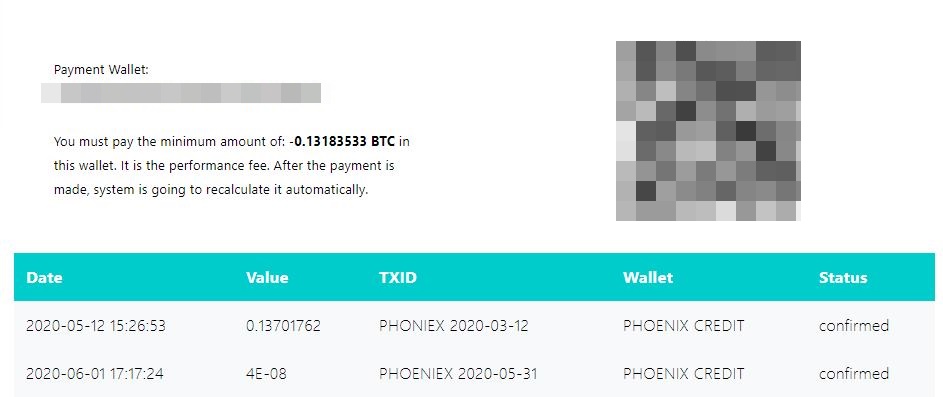Click the Date column header

[x=45, y=277]
